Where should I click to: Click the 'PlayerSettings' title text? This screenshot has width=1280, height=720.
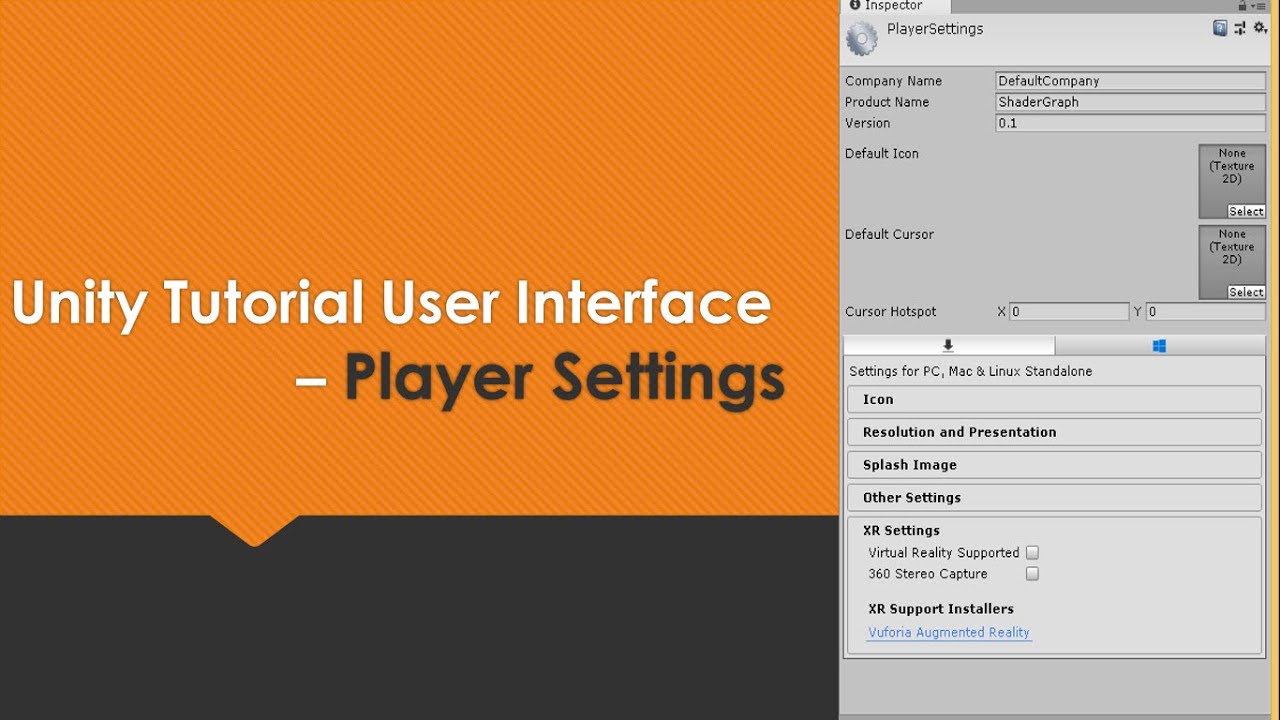click(x=935, y=29)
